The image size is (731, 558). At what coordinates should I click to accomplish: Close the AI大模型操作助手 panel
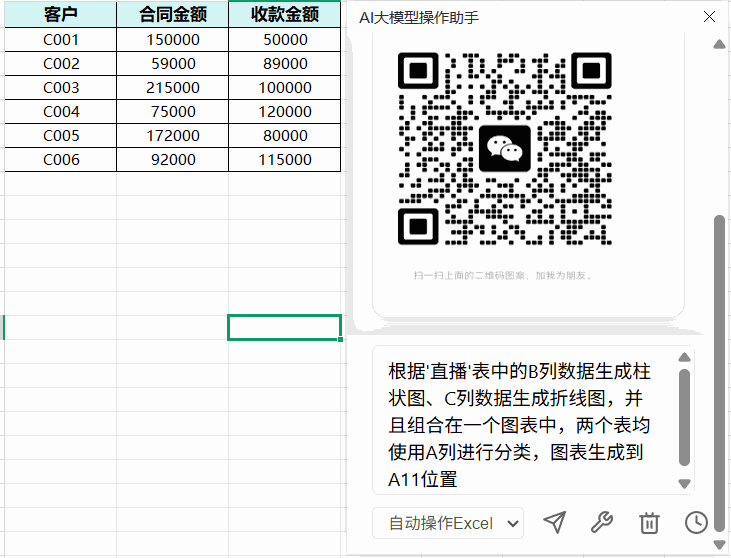click(x=709, y=17)
